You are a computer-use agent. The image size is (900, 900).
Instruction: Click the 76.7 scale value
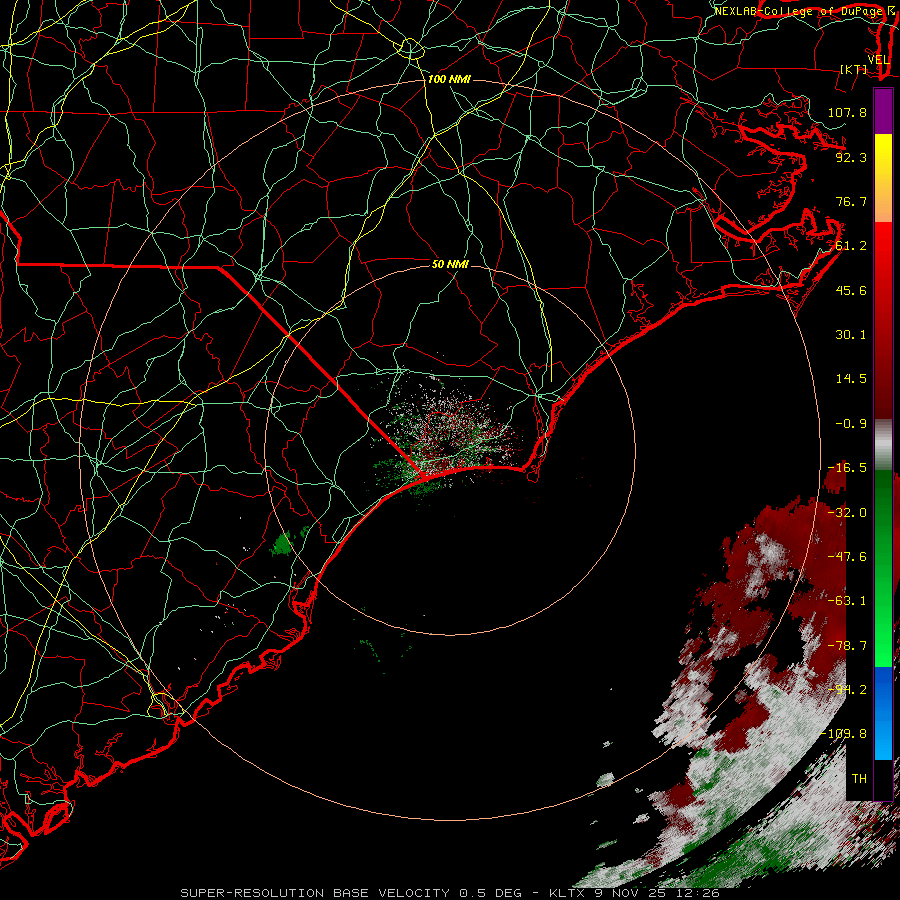point(851,201)
